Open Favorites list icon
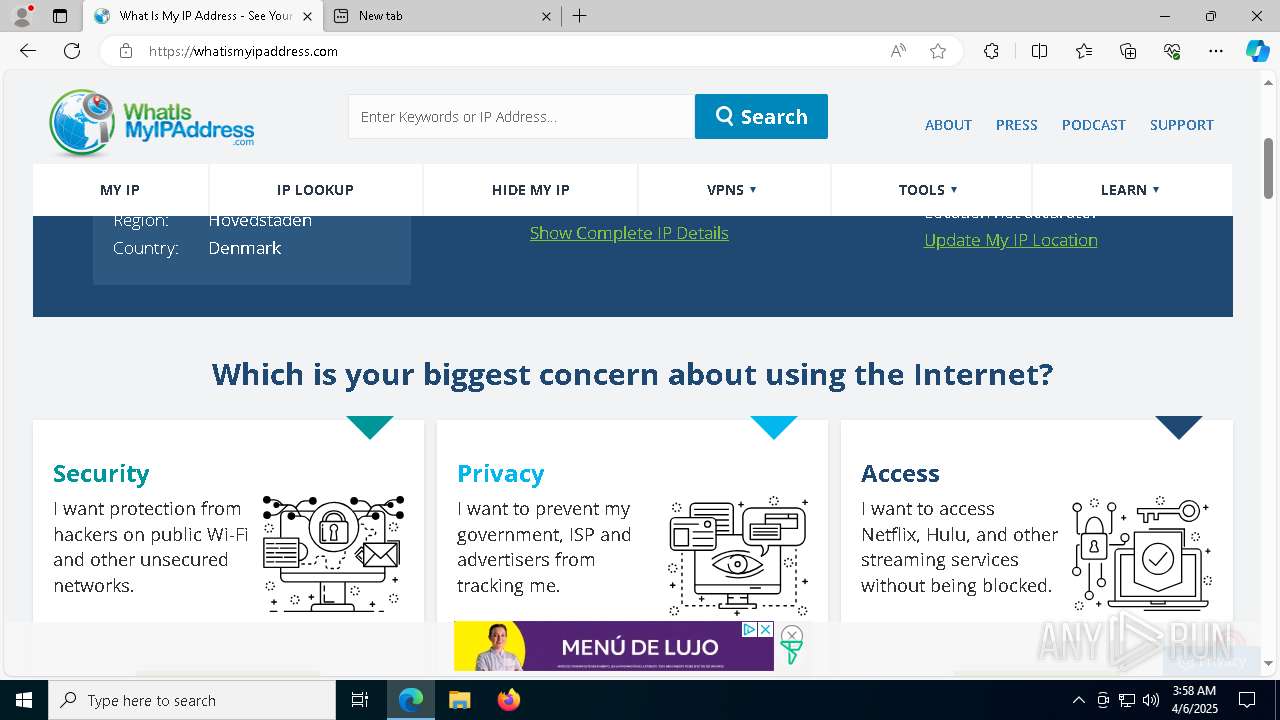The width and height of the screenshot is (1280, 720). point(1084,51)
